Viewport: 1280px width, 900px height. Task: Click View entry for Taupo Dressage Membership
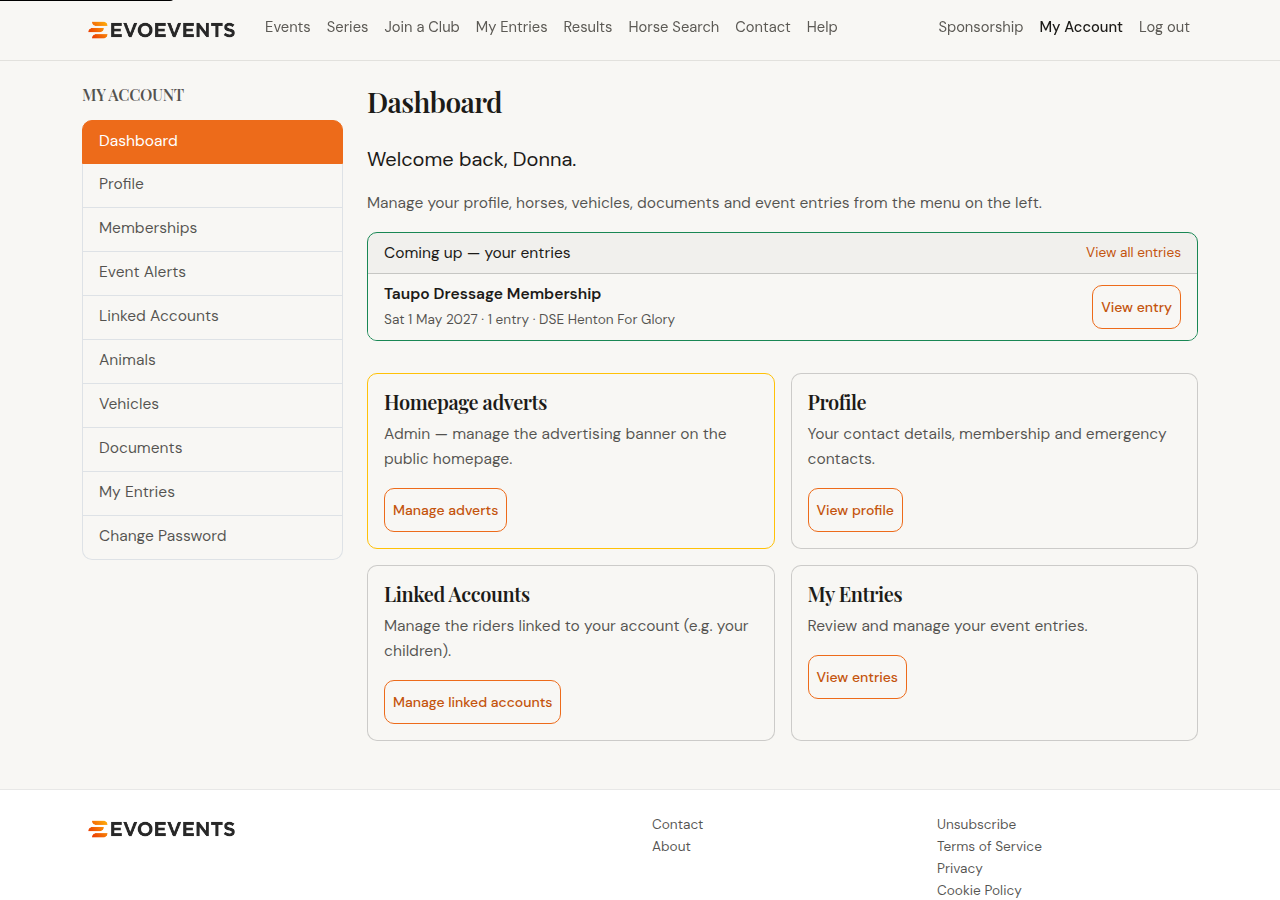tap(1136, 307)
